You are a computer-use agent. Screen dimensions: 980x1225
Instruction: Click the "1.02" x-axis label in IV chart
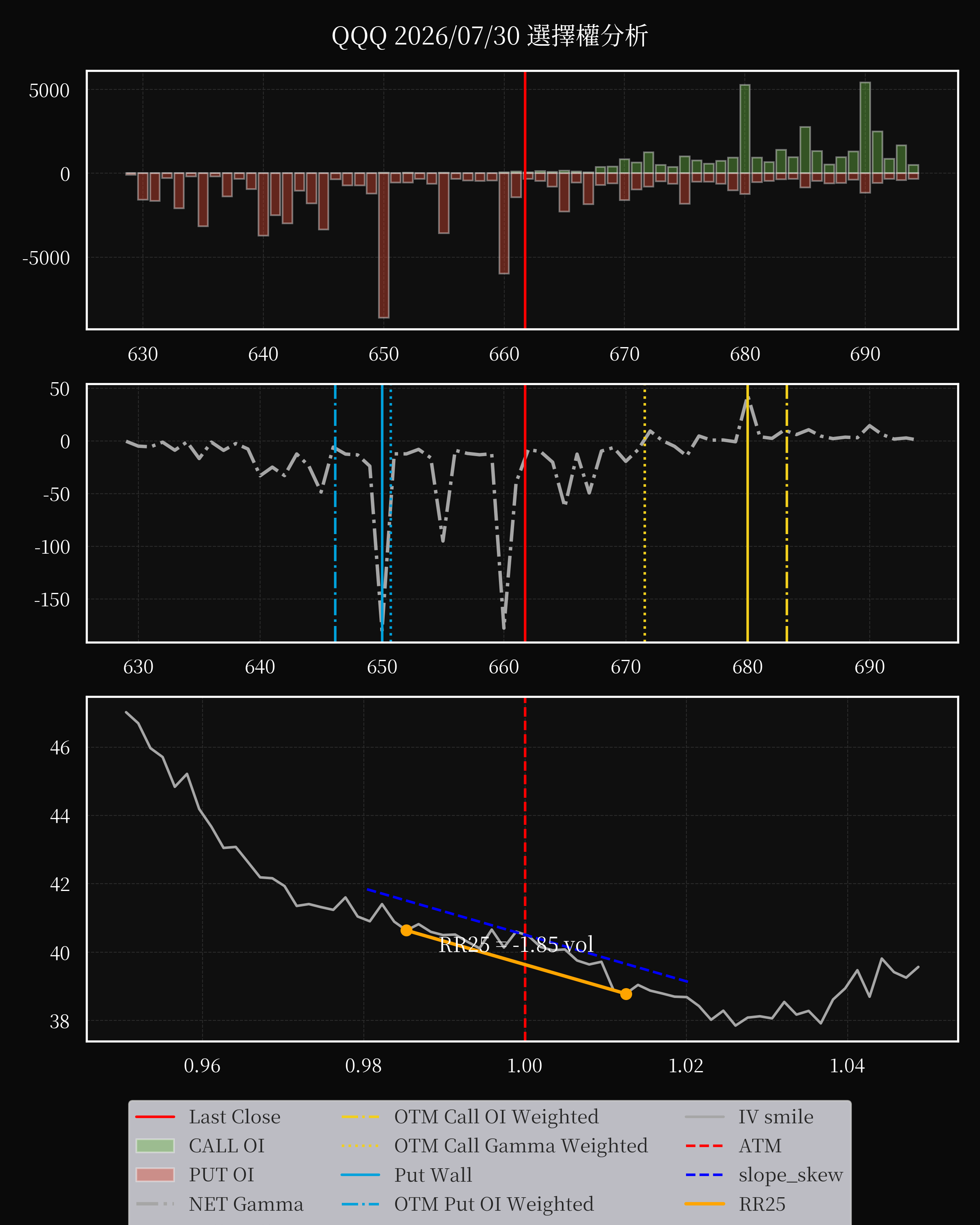[x=686, y=1065]
